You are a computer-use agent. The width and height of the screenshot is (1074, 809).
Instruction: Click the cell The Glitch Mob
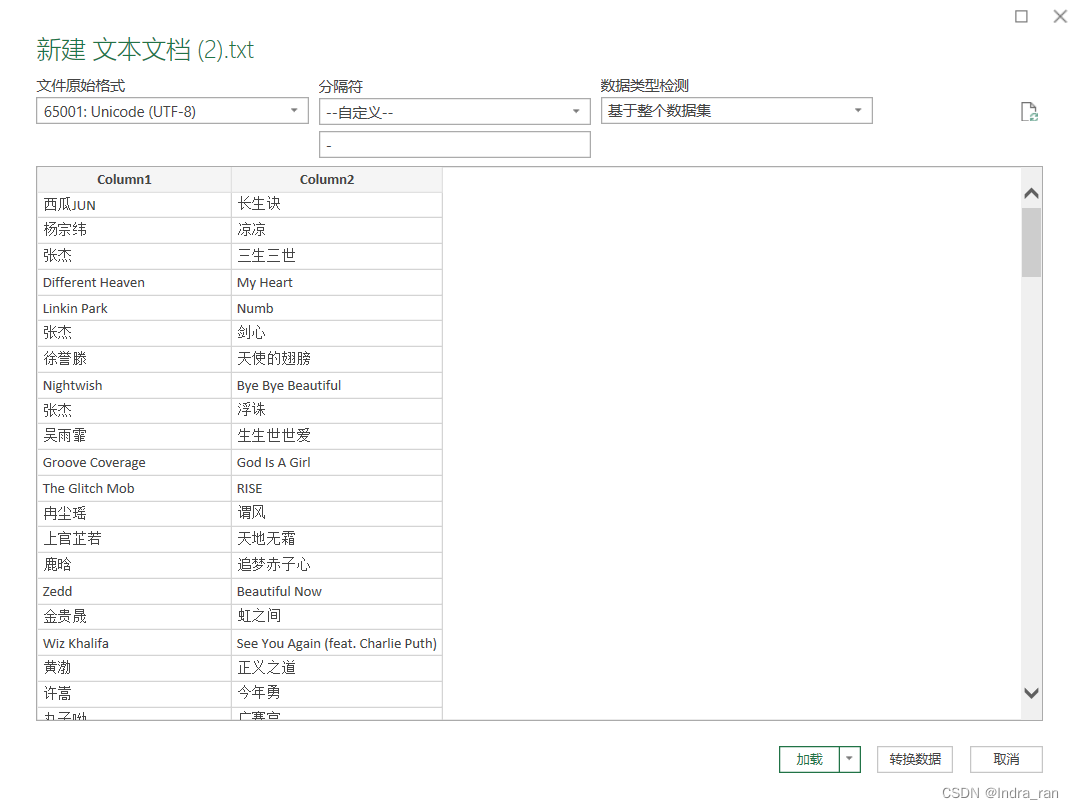click(134, 488)
